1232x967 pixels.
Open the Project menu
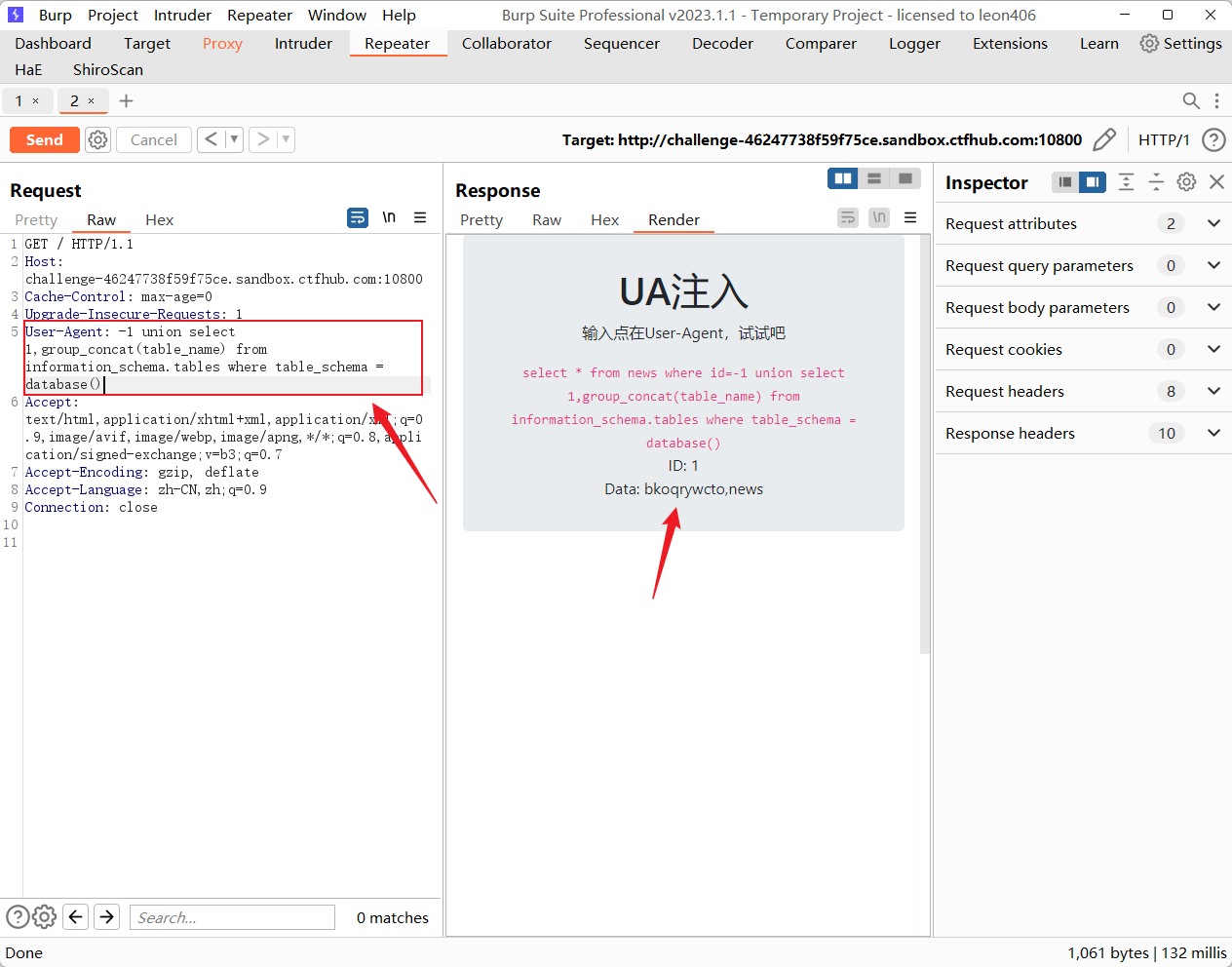[x=113, y=15]
